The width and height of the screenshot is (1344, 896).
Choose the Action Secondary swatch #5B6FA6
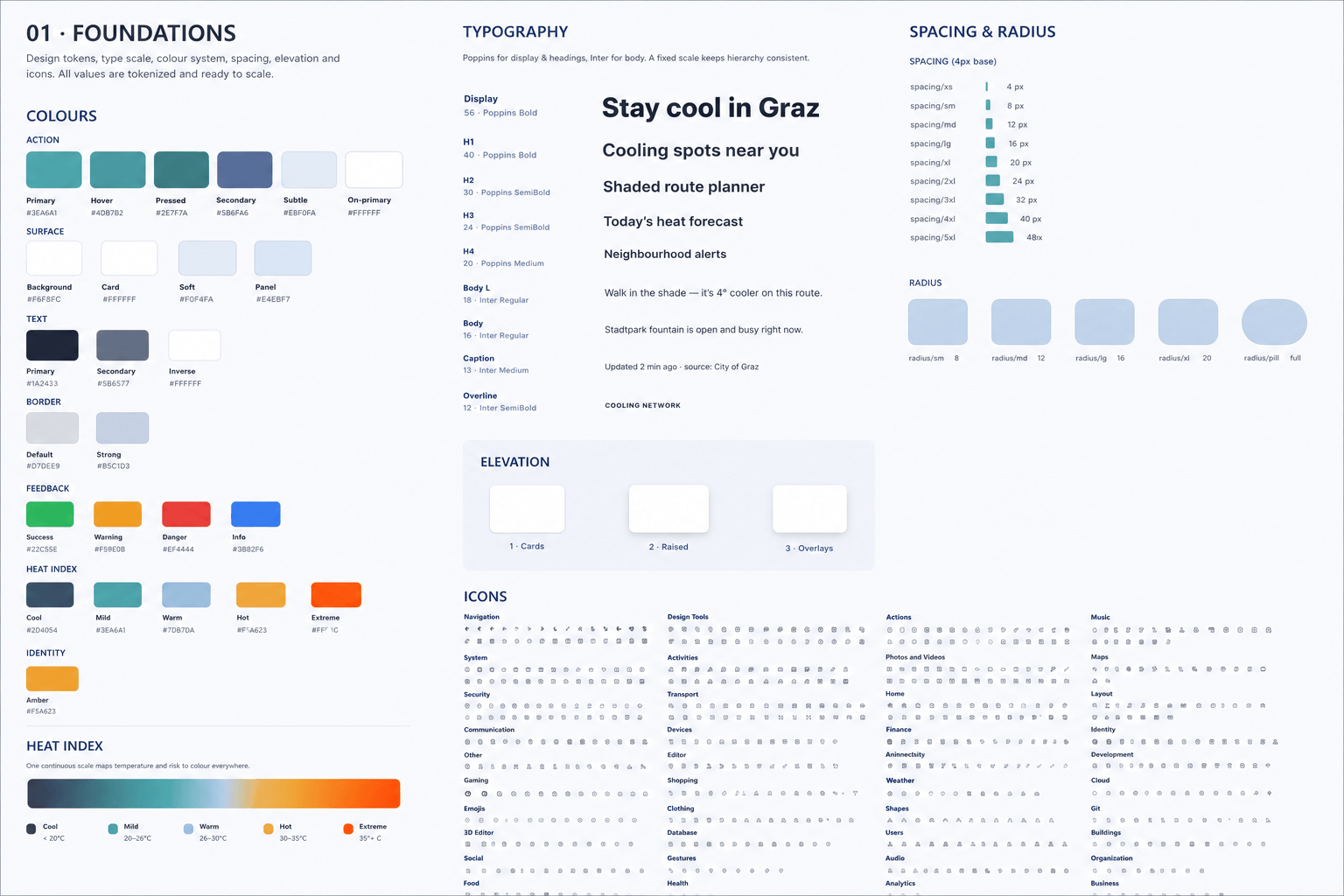point(245,170)
